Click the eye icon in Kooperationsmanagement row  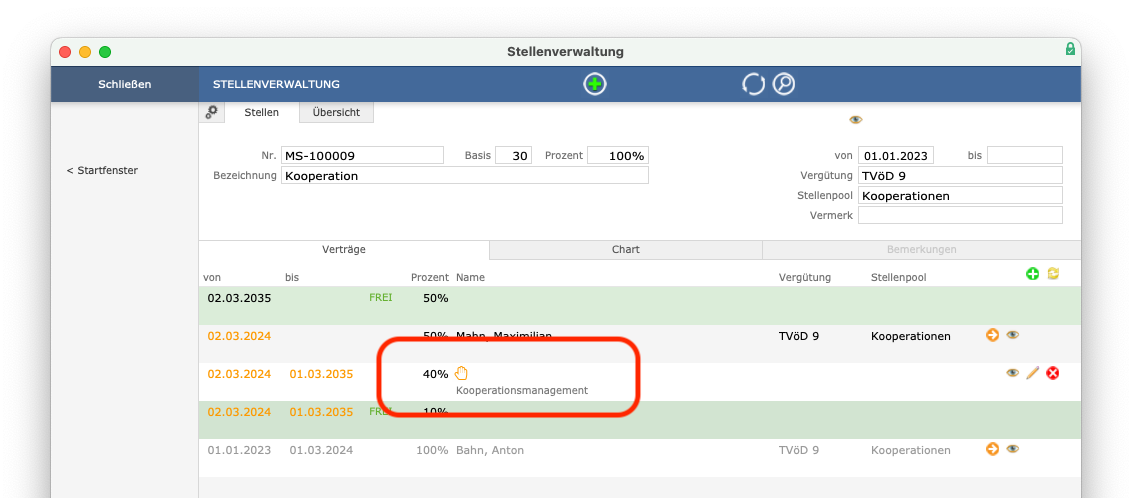coord(1012,373)
